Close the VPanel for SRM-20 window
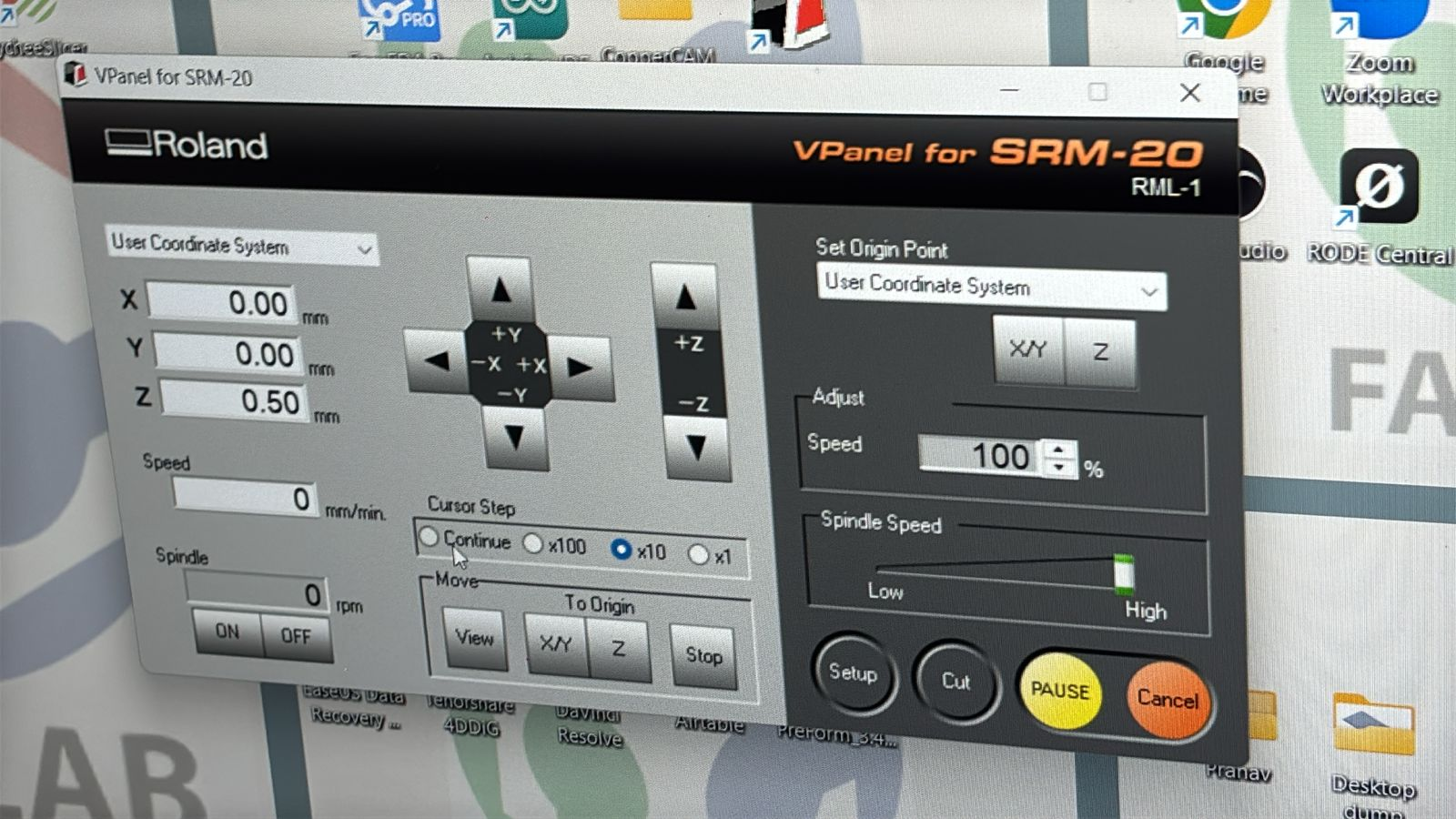This screenshot has width=1456, height=819. tap(1189, 93)
